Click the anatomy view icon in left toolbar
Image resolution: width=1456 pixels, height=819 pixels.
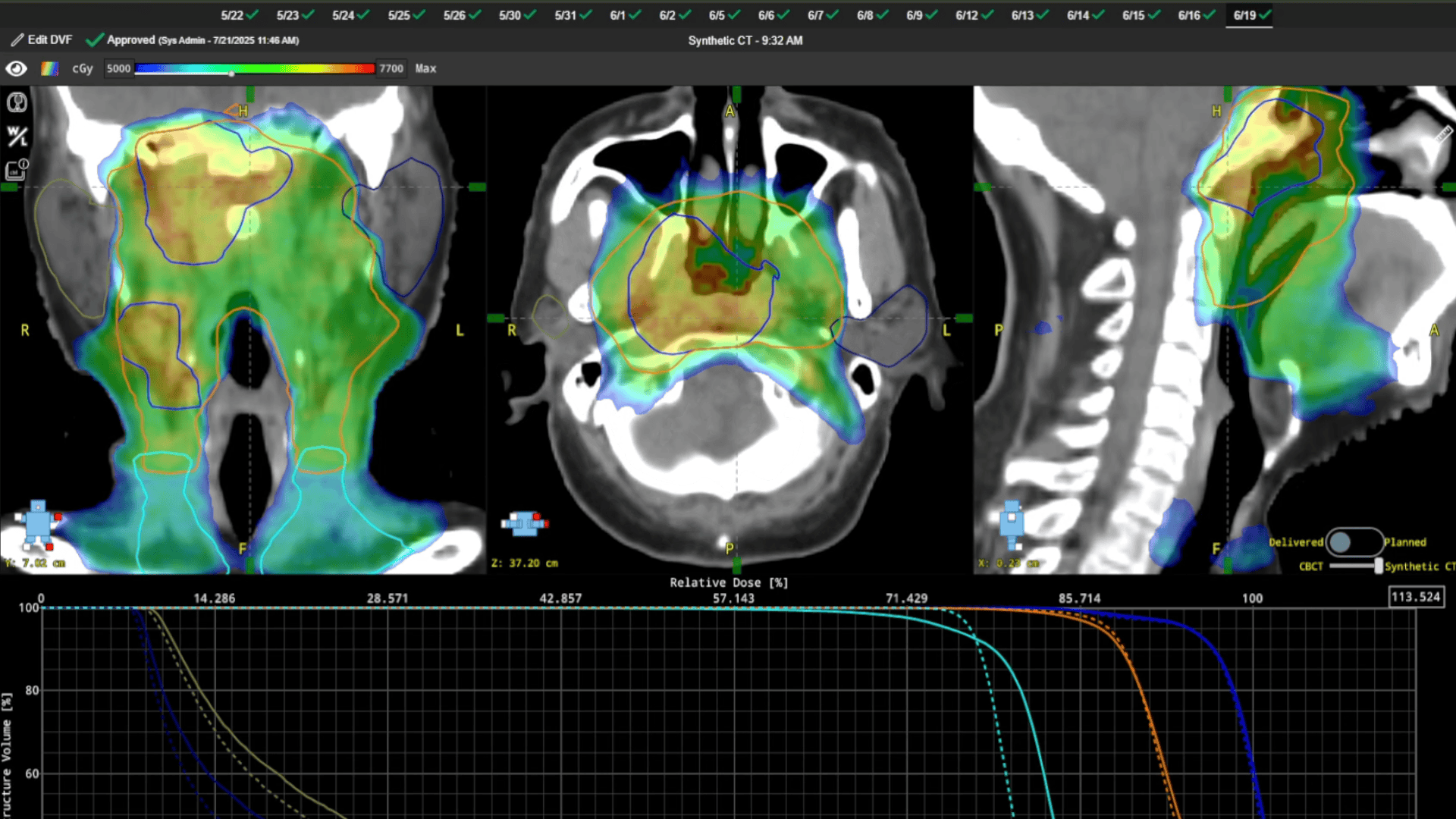[17, 102]
